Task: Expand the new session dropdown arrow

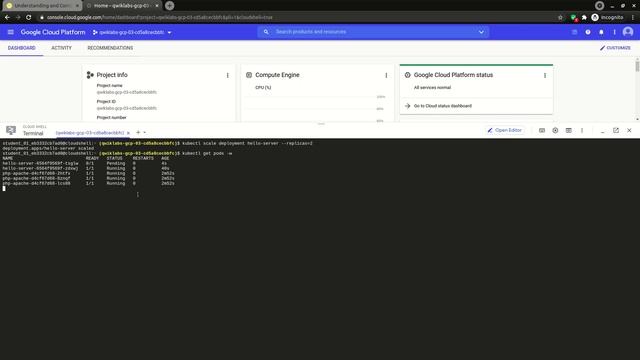Action: [x=144, y=132]
